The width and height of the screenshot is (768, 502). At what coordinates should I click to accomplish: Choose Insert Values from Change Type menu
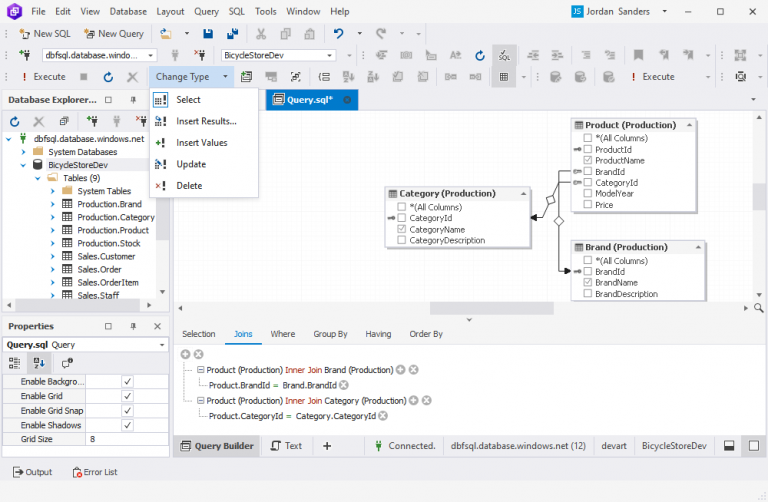pos(201,143)
